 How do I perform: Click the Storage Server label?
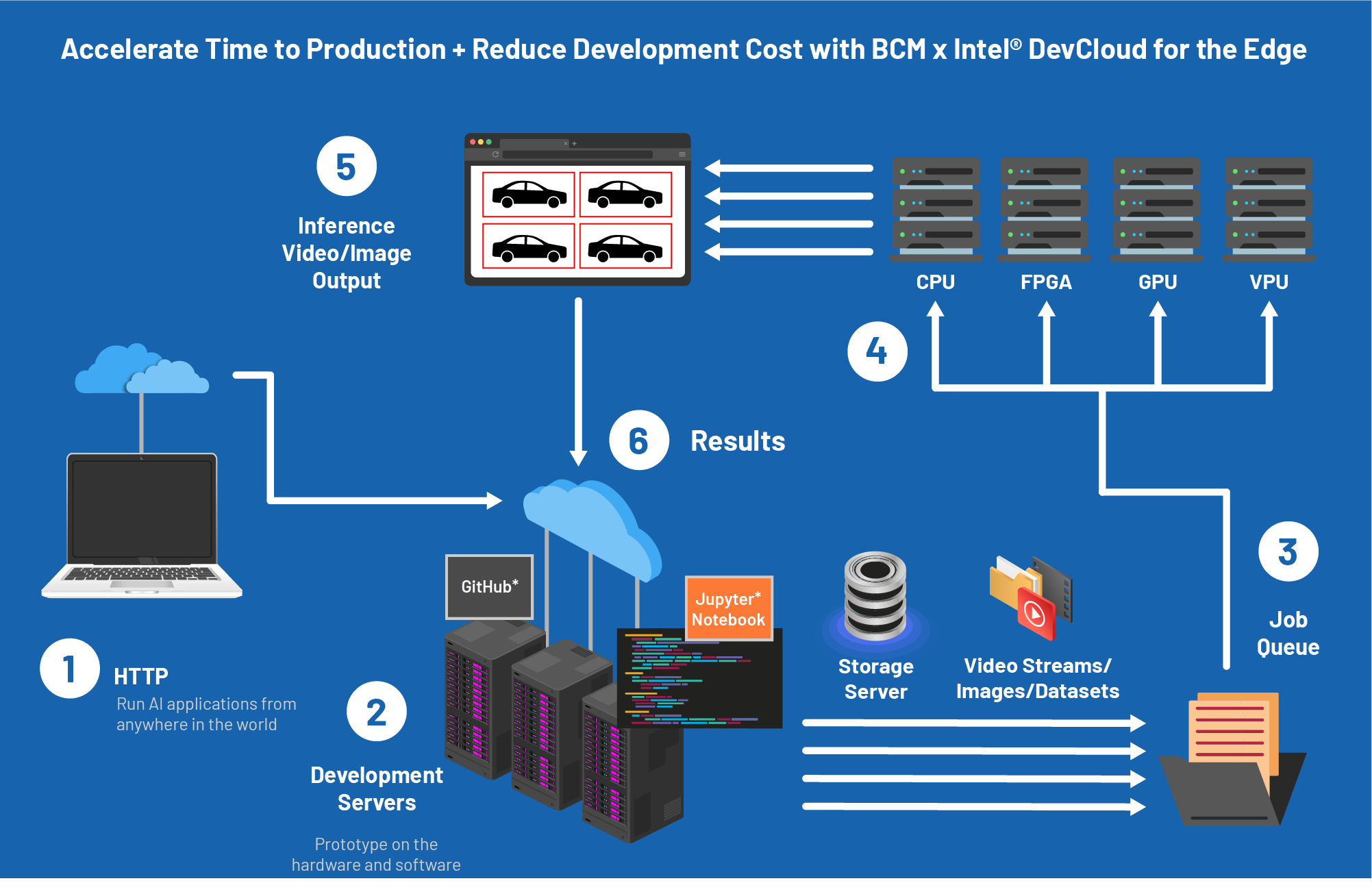[875, 679]
